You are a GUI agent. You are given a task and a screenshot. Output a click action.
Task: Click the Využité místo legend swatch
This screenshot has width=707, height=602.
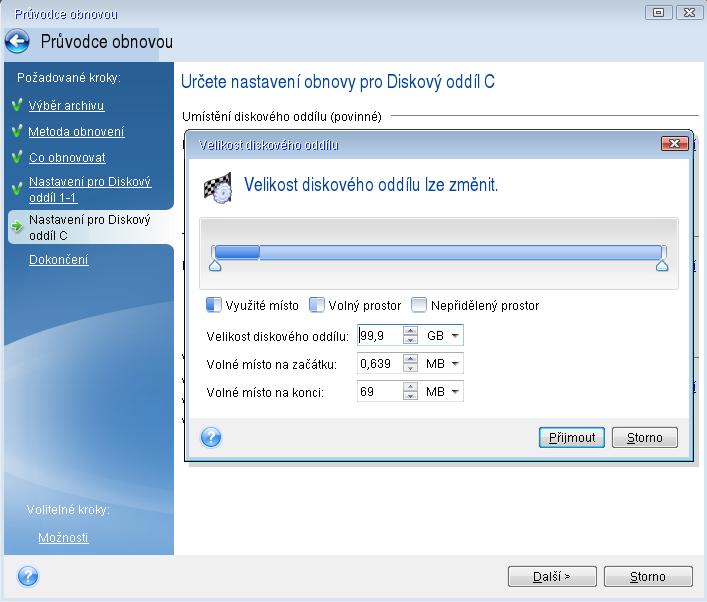(213, 305)
